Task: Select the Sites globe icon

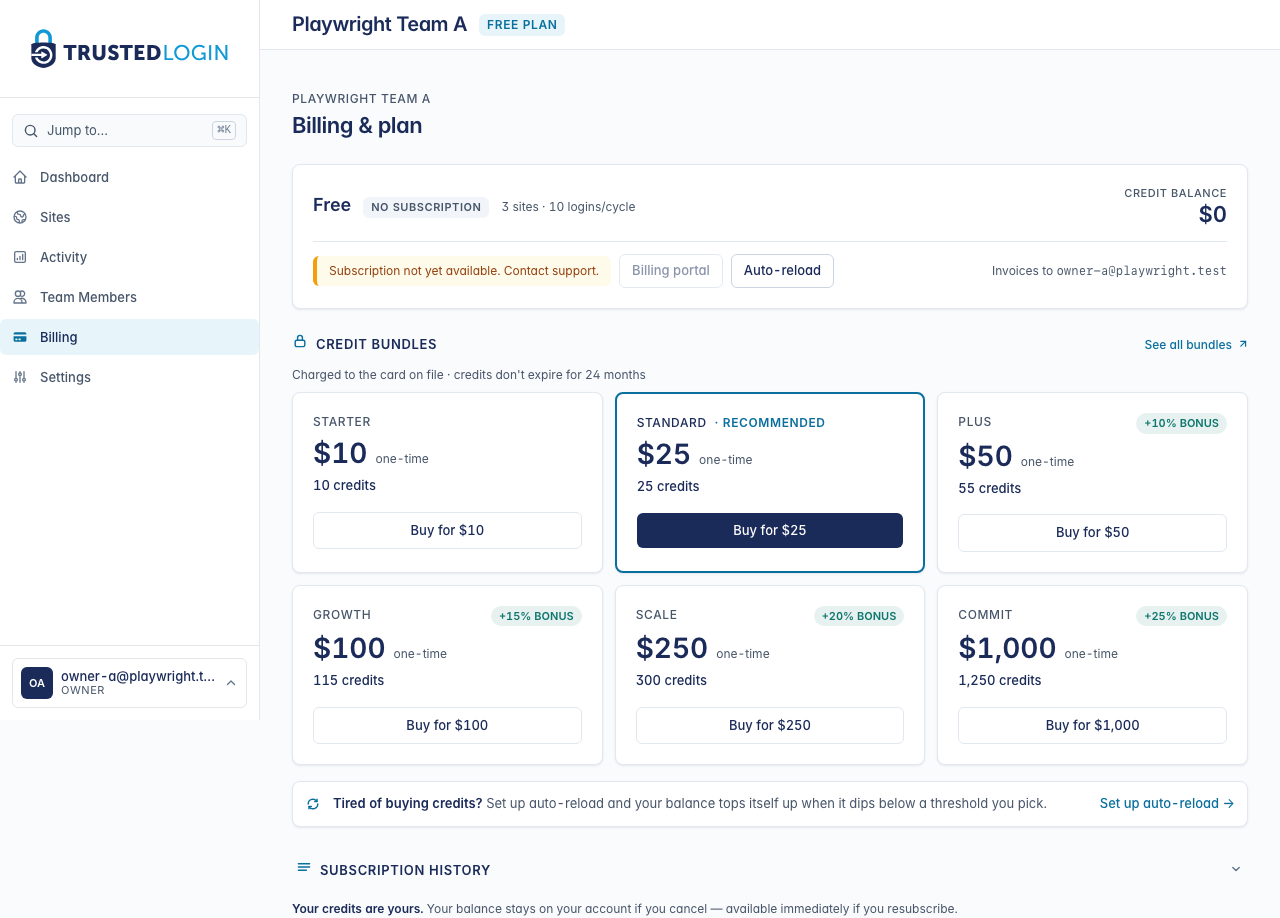Action: [20, 217]
